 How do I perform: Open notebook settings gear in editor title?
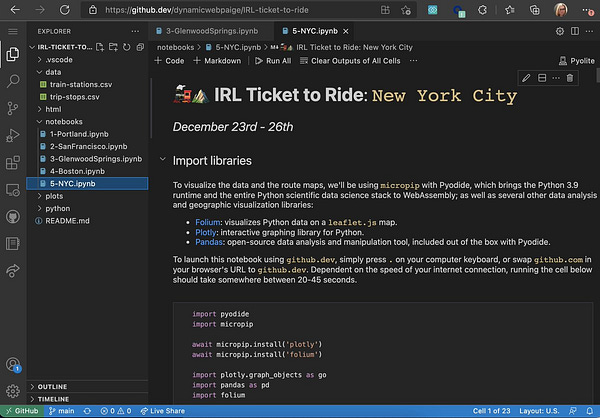click(x=560, y=31)
